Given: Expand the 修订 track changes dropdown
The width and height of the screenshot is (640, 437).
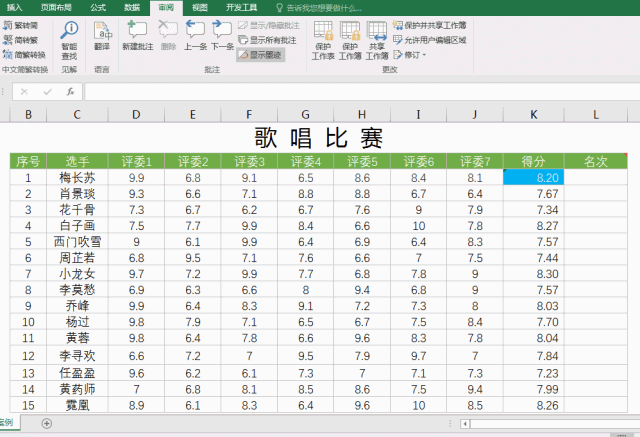Looking at the screenshot, I should (410, 55).
